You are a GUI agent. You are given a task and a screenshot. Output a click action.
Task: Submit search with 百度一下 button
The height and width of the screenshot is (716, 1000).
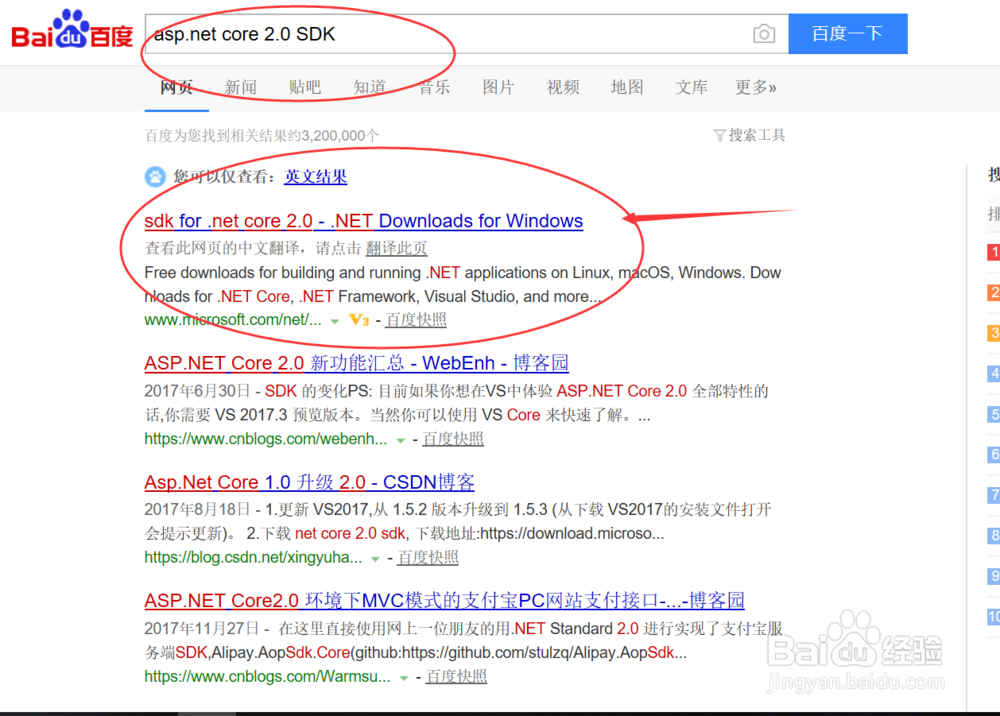848,34
